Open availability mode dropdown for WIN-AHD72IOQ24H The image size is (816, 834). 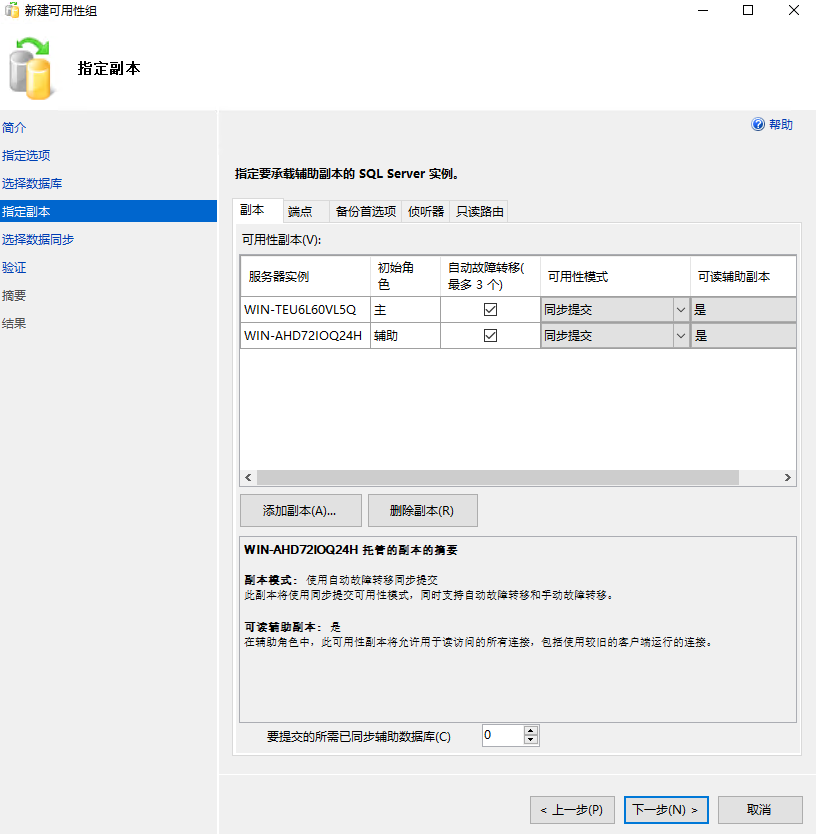coord(680,336)
